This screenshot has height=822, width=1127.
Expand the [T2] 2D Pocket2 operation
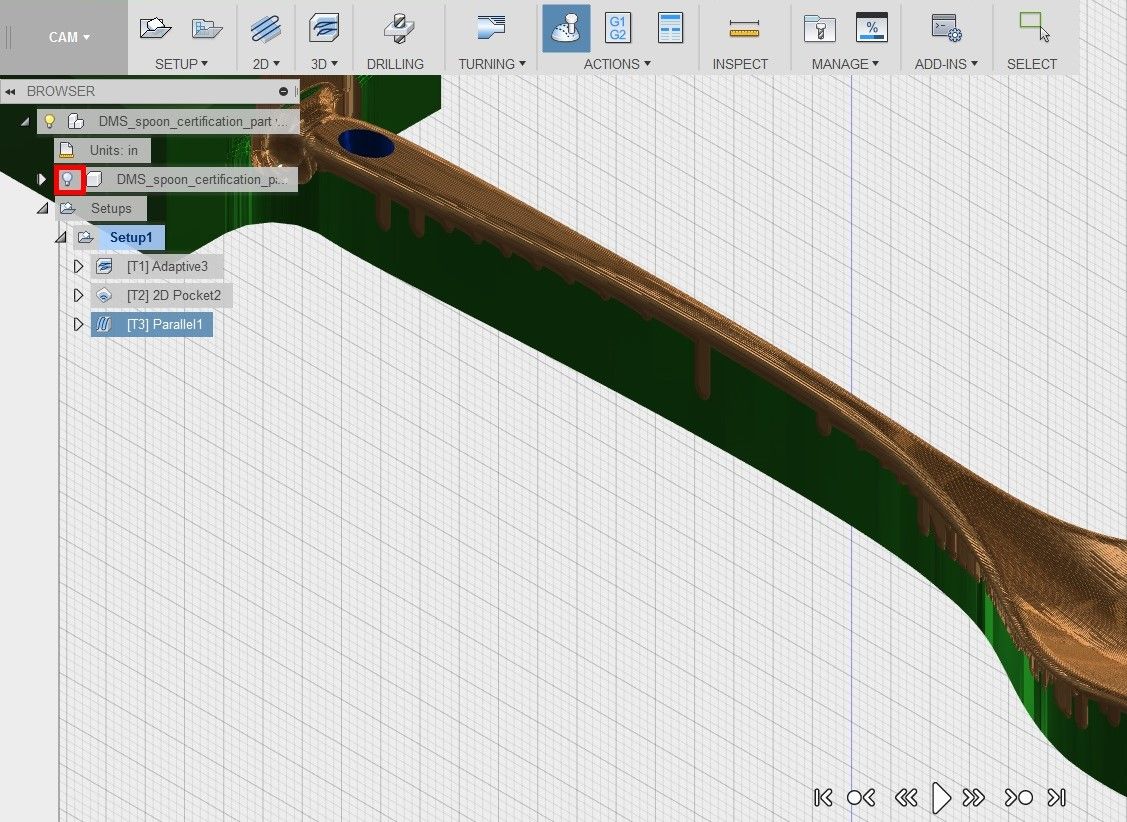(78, 295)
